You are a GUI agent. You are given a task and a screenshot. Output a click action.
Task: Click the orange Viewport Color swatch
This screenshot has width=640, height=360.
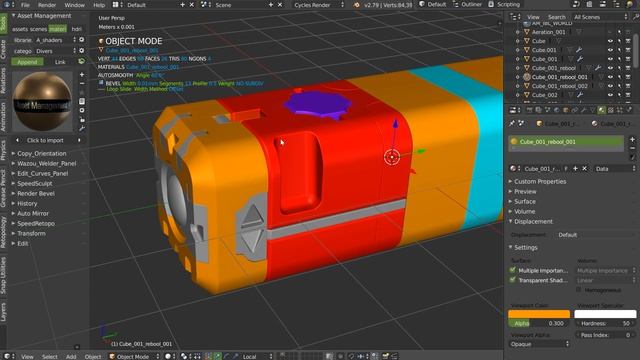(539, 314)
